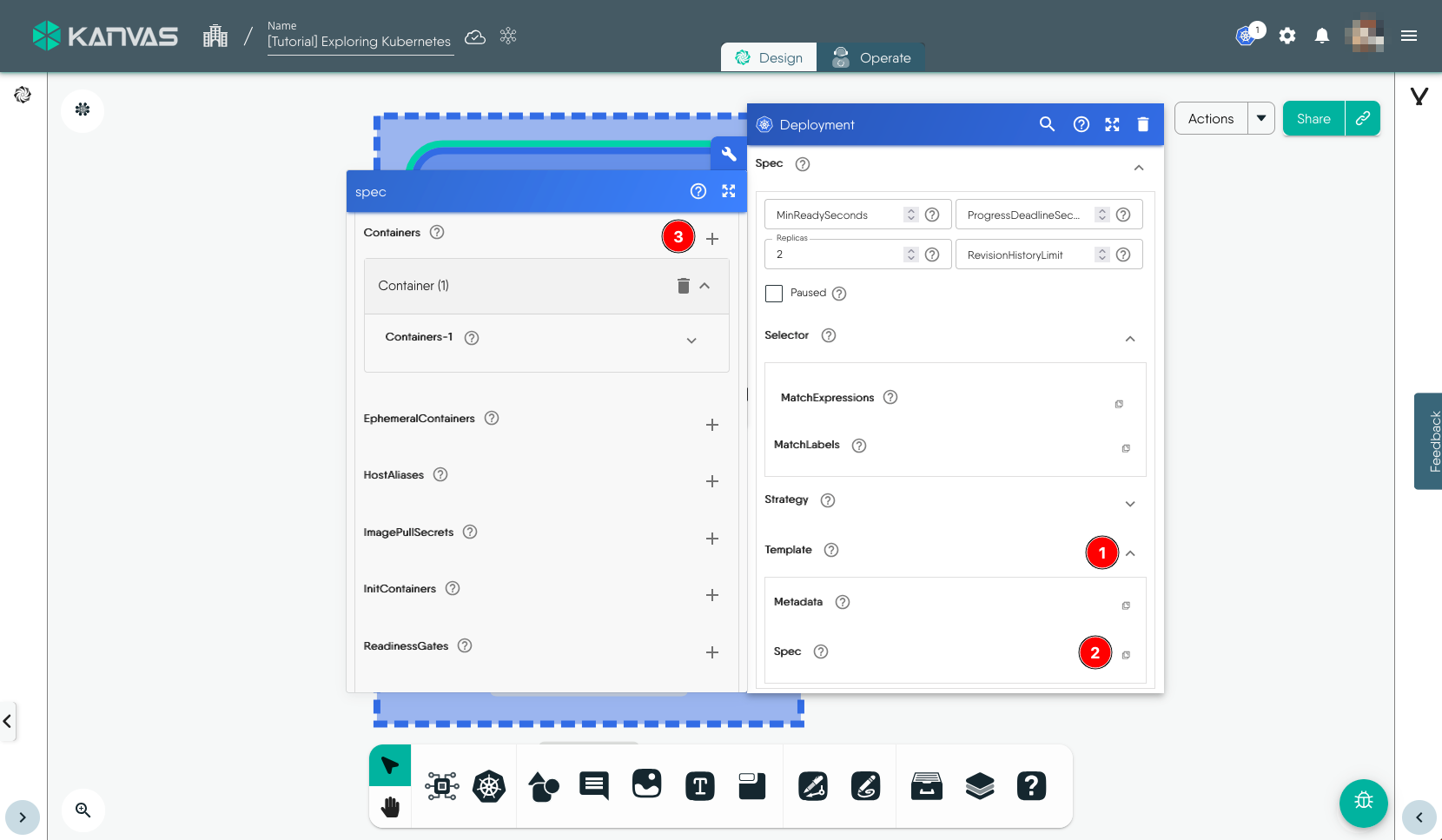Open the comment tool in bottom dock
The width and height of the screenshot is (1442, 840).
pos(594,786)
